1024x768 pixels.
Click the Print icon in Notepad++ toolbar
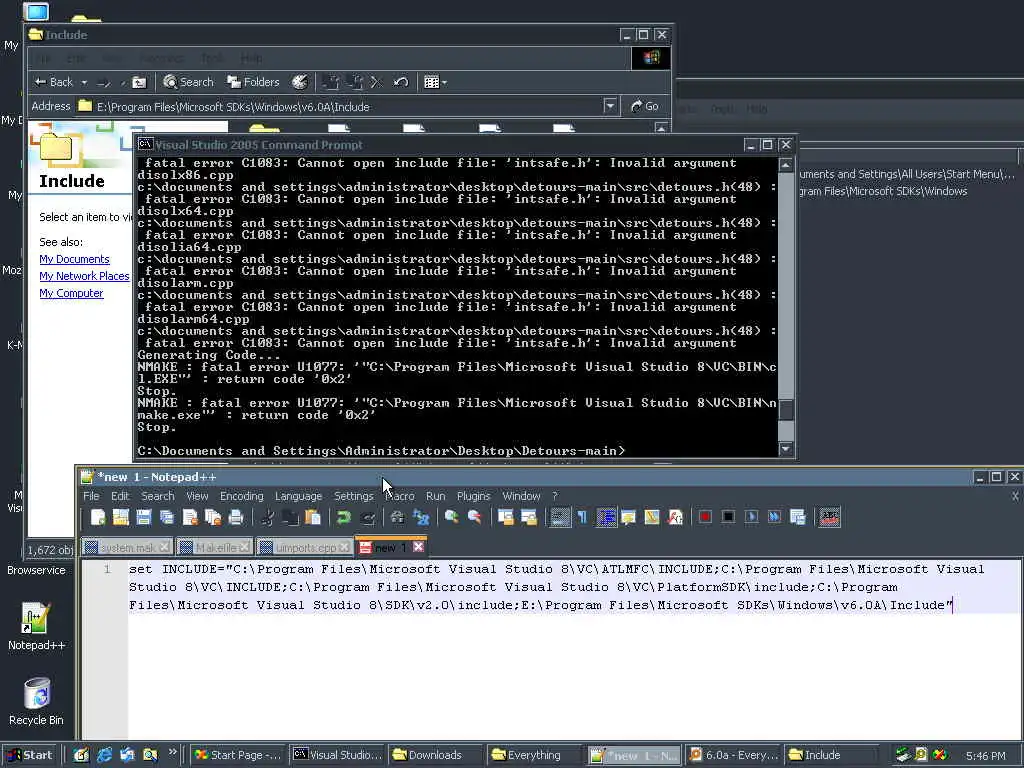[236, 517]
